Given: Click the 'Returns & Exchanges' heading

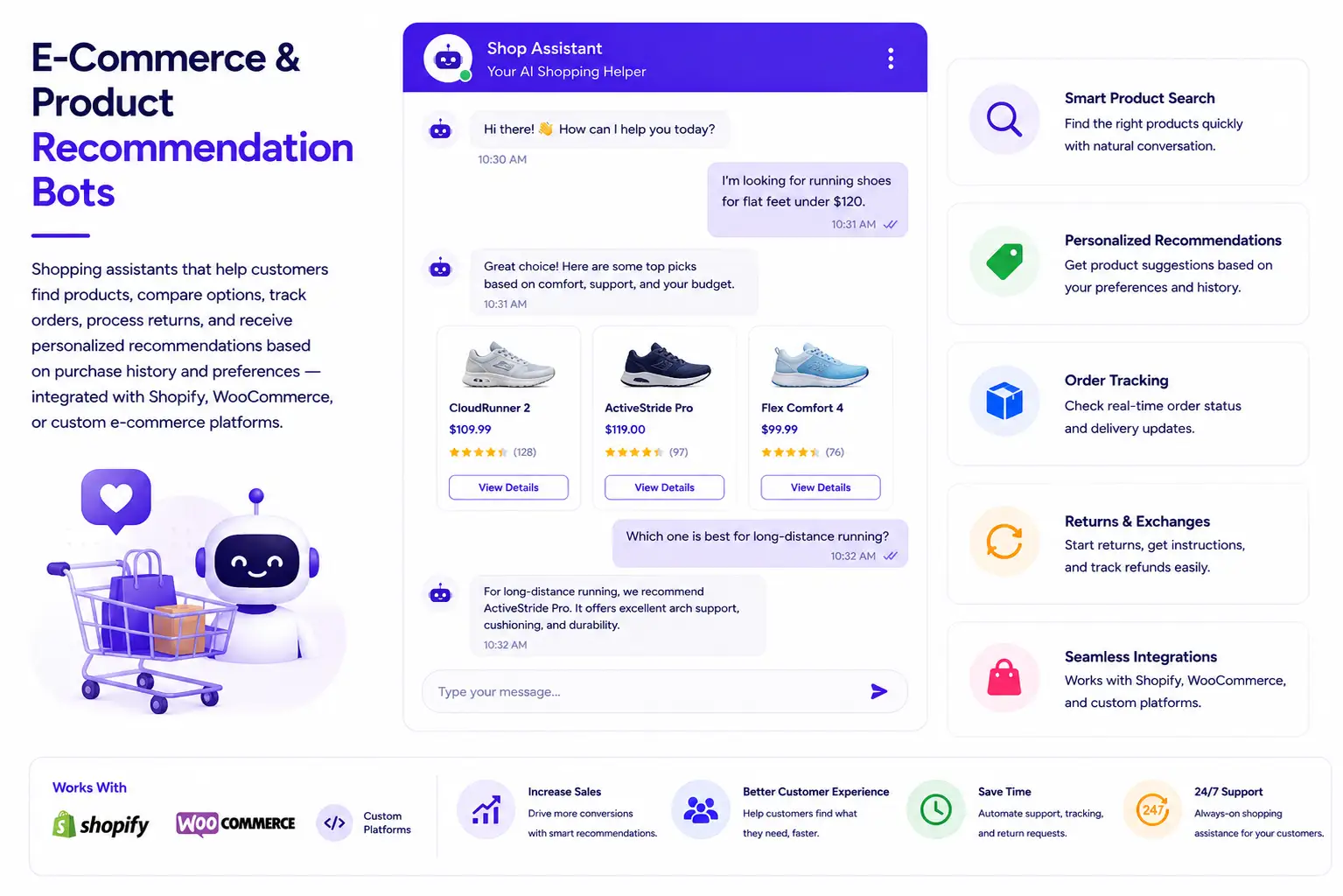Looking at the screenshot, I should click(x=1137, y=521).
